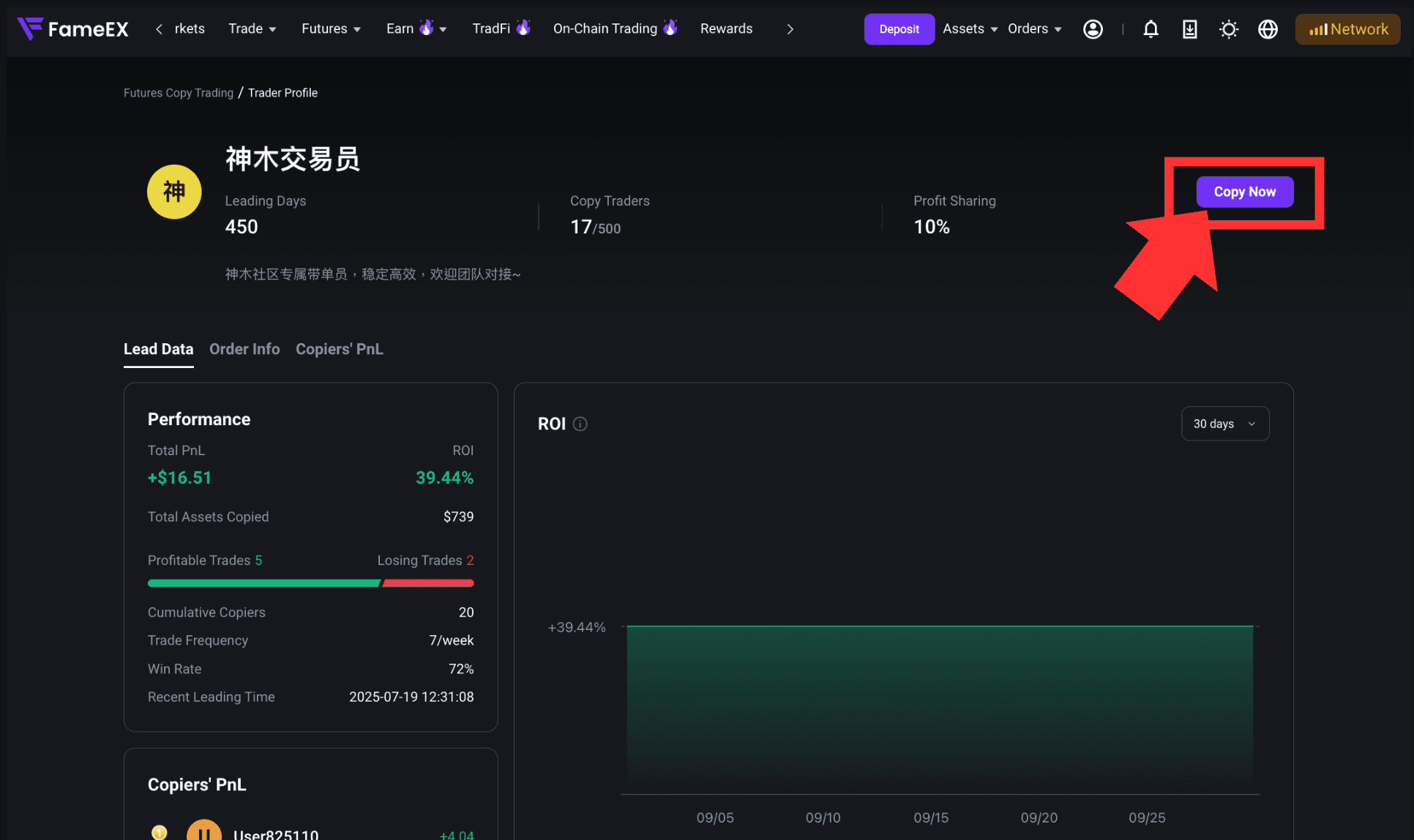
Task: Open the notifications bell icon
Action: [1151, 29]
